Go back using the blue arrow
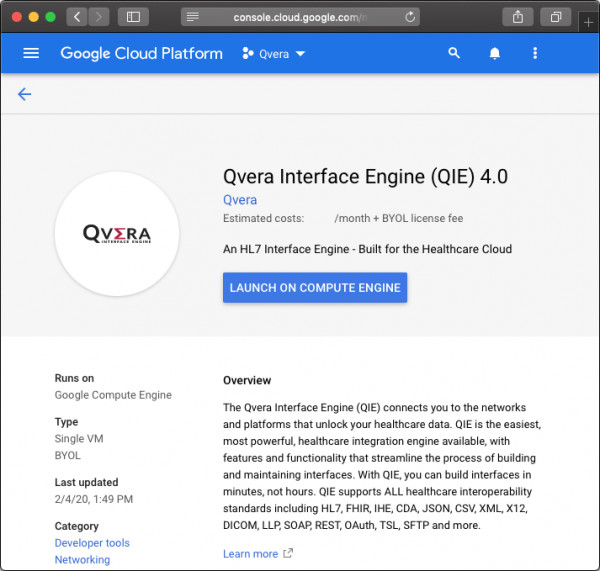The image size is (600, 571). tap(24, 94)
